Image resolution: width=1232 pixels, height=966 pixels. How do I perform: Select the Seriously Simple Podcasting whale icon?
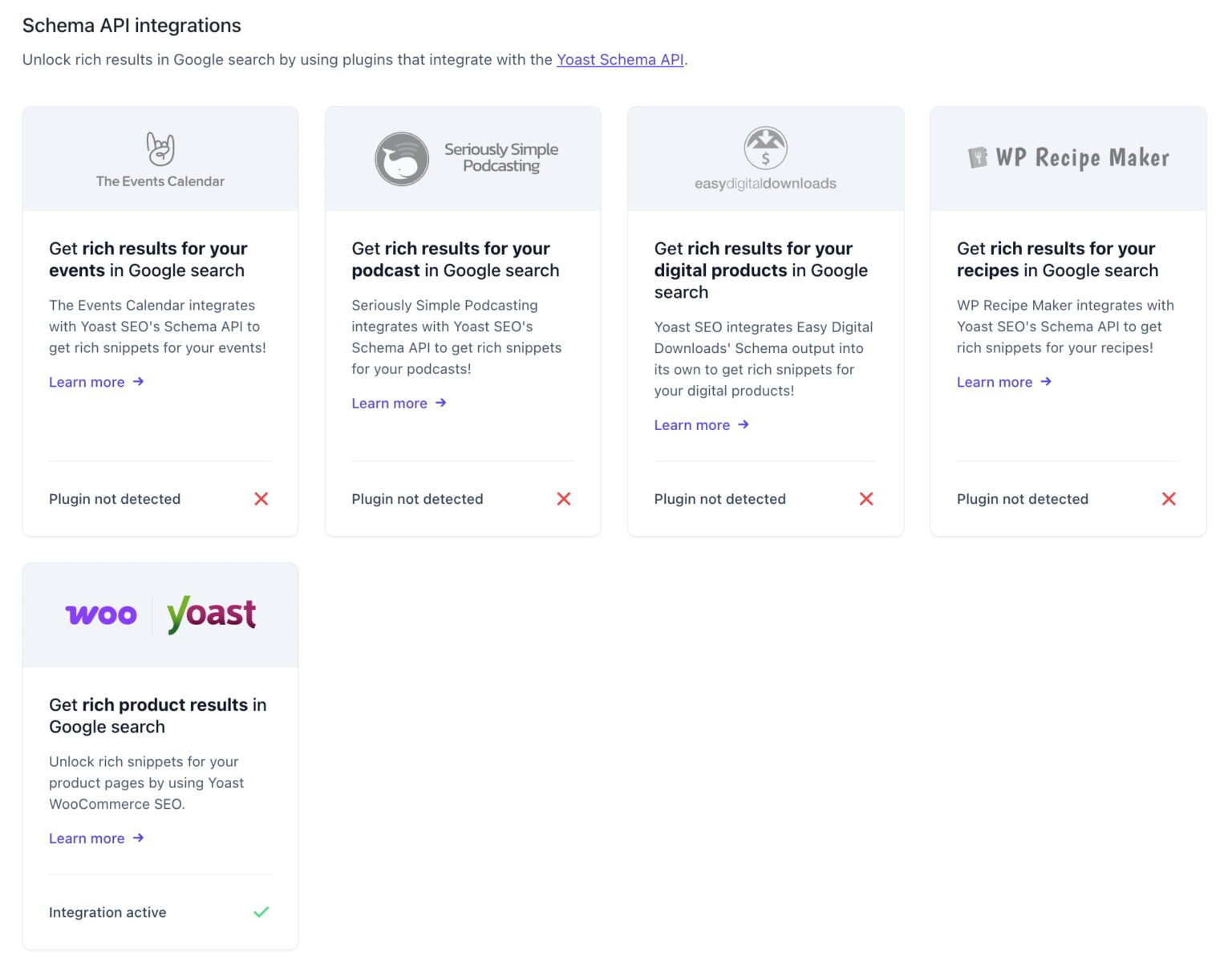[x=401, y=158]
